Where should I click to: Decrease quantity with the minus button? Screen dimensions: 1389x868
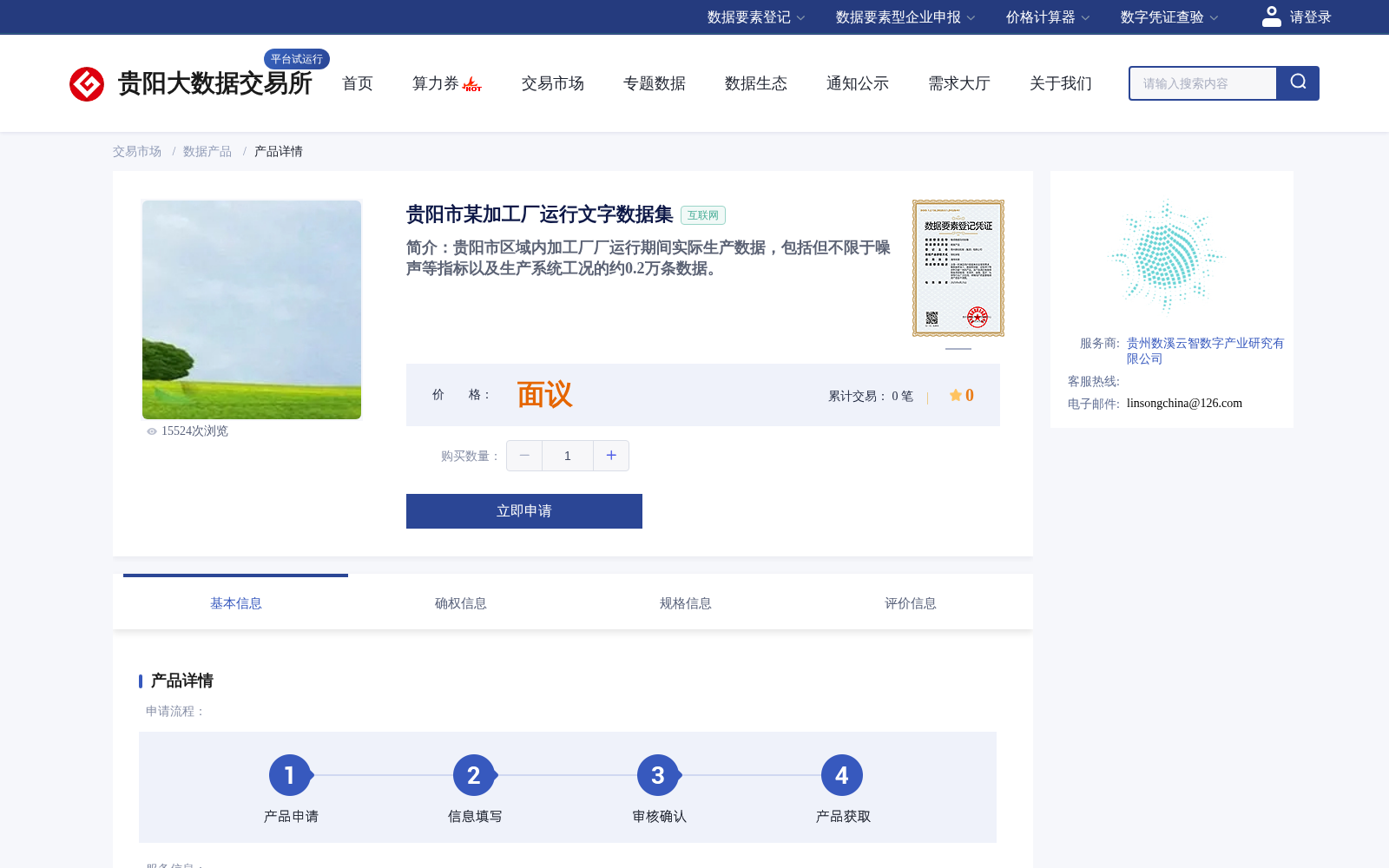[x=524, y=456]
